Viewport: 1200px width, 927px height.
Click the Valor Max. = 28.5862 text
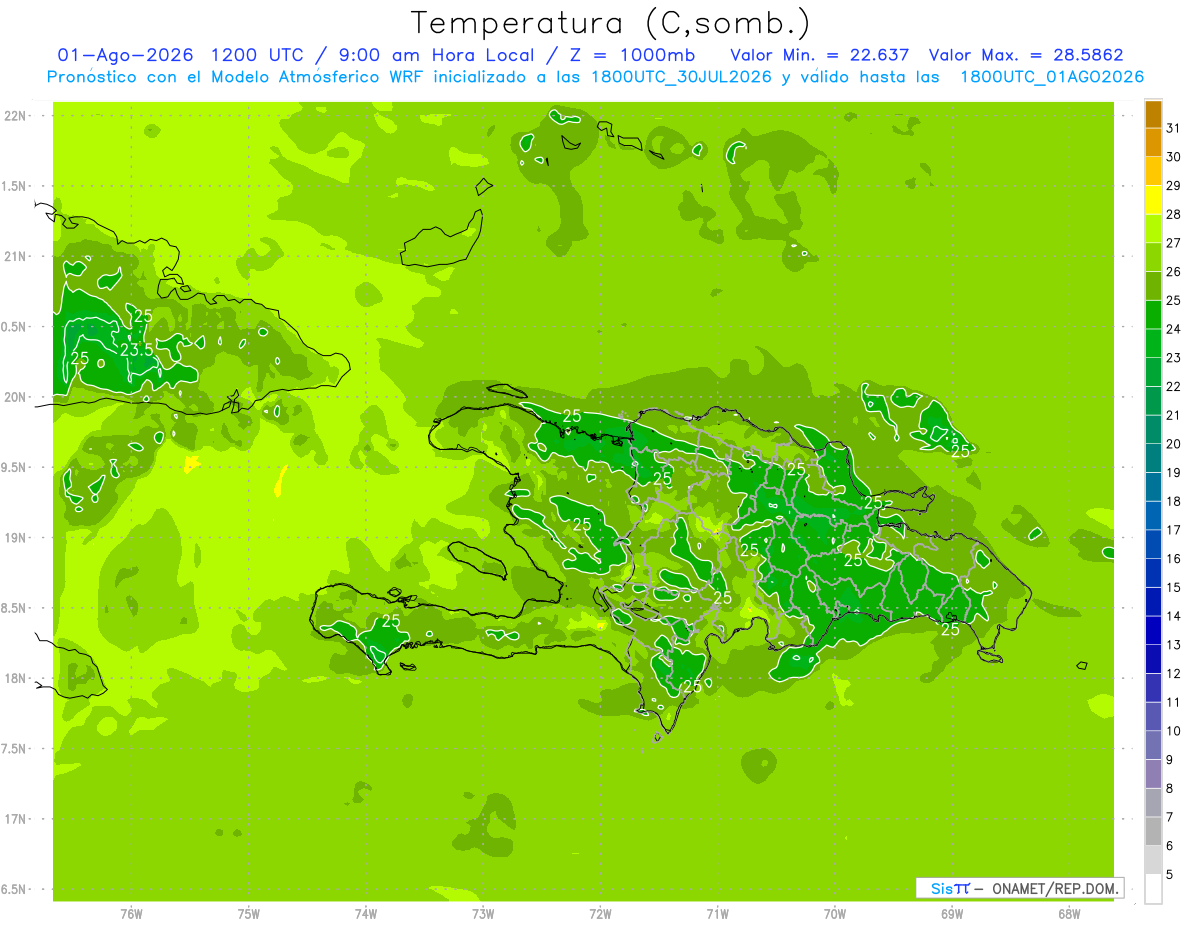[1032, 55]
